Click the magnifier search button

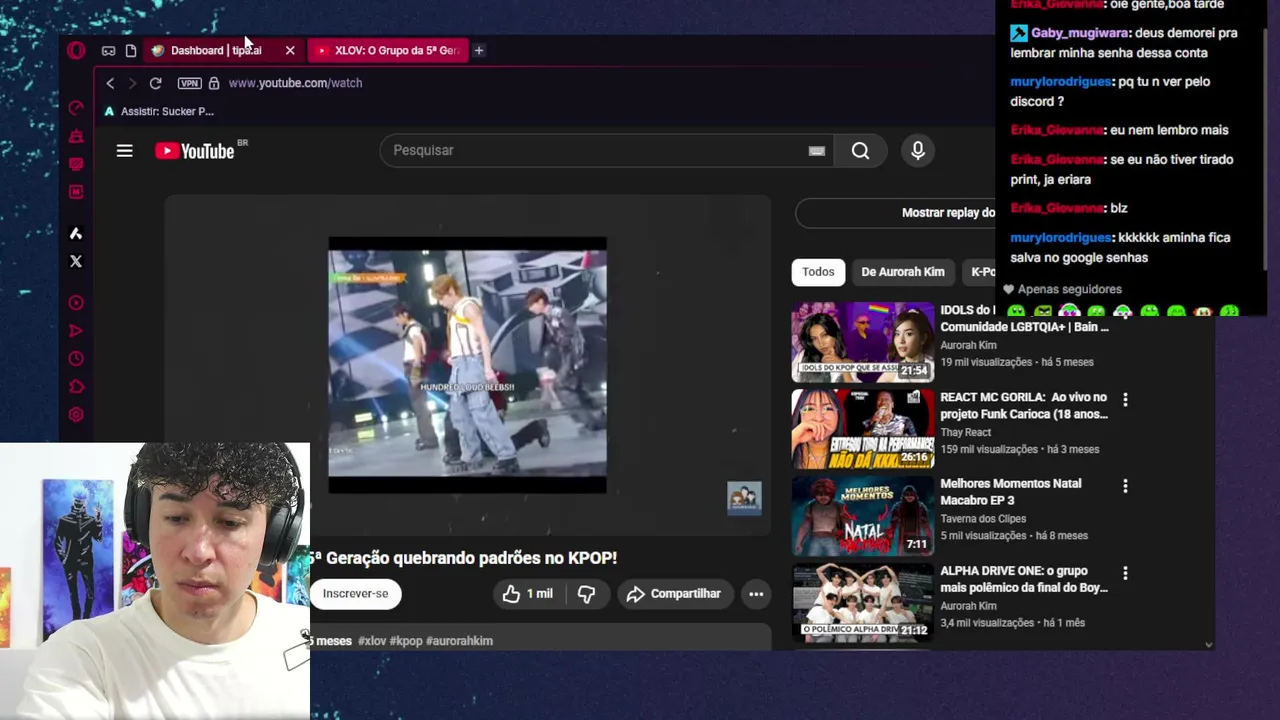click(x=861, y=151)
